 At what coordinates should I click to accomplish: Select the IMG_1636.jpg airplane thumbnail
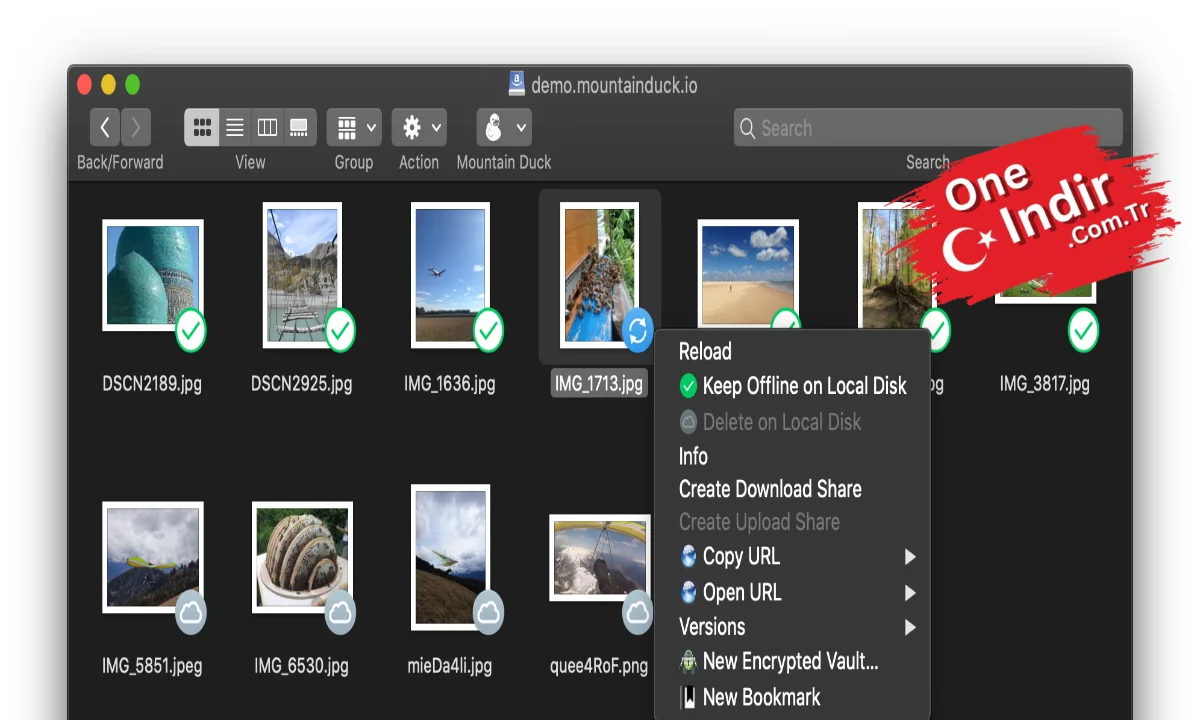[x=450, y=275]
